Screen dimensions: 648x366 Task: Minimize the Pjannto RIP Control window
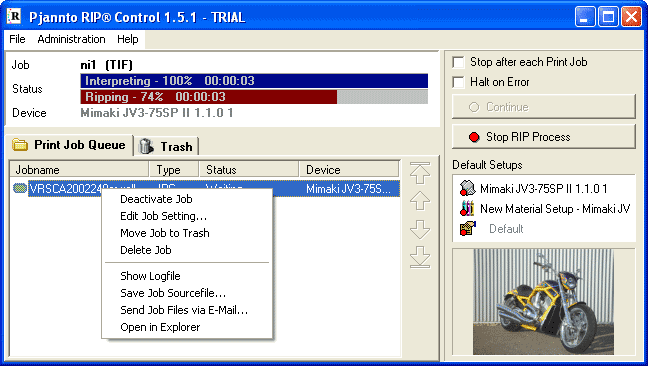585,17
